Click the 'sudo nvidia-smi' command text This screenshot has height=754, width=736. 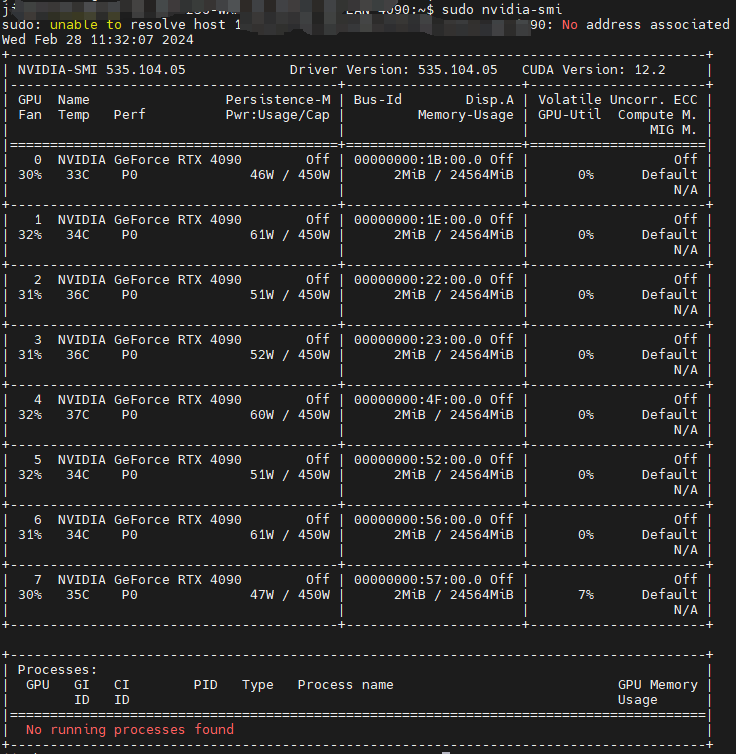[x=502, y=9]
